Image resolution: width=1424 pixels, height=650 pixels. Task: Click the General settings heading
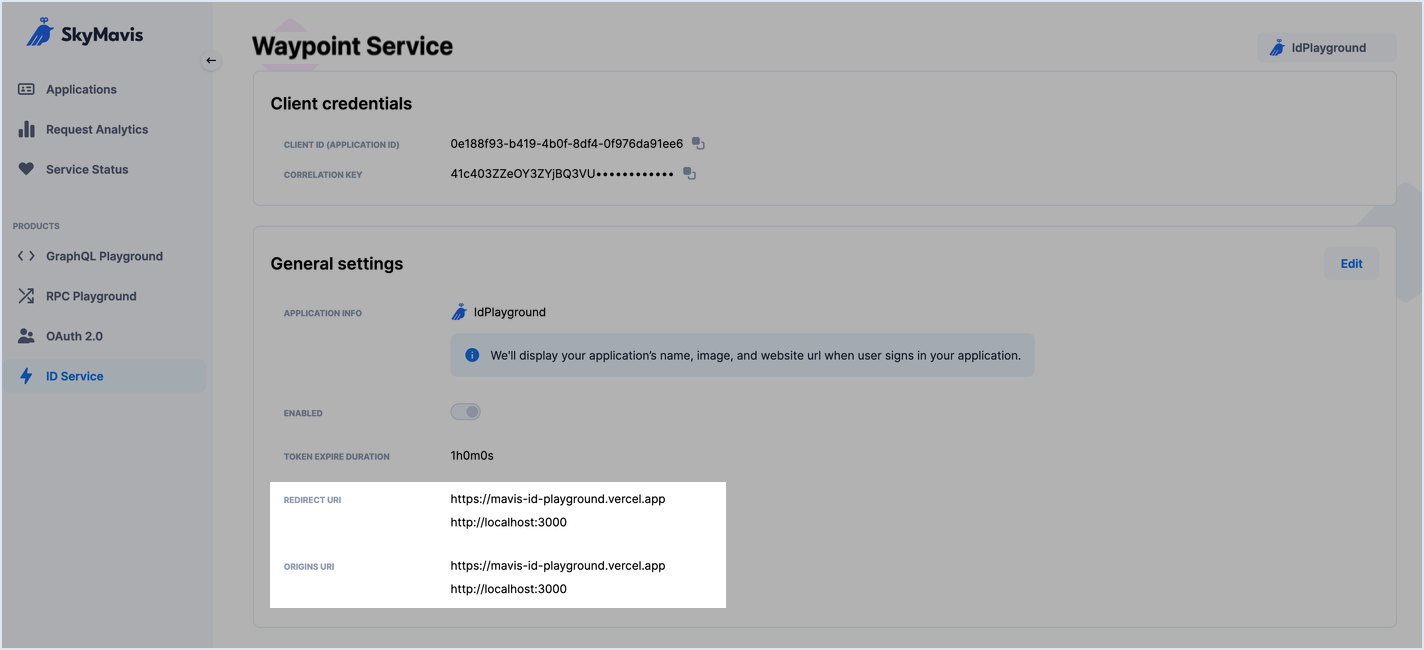[x=337, y=264]
